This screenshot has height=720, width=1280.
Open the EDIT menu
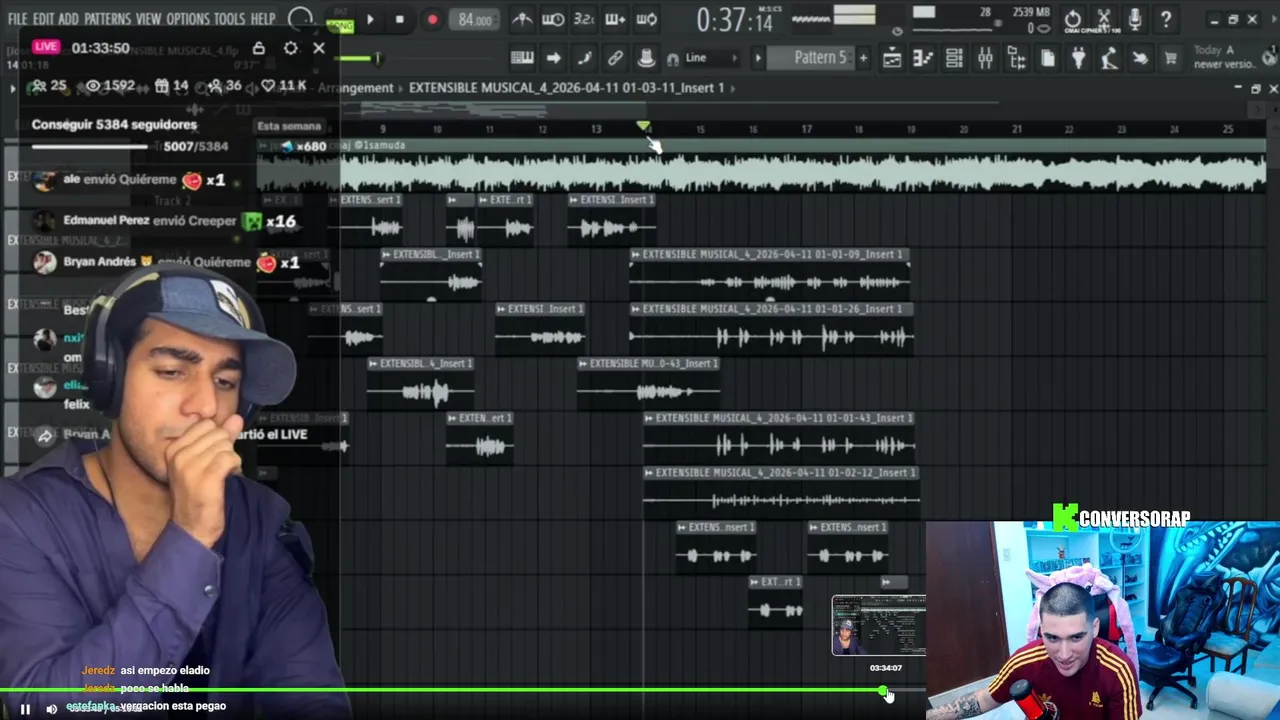(43, 19)
